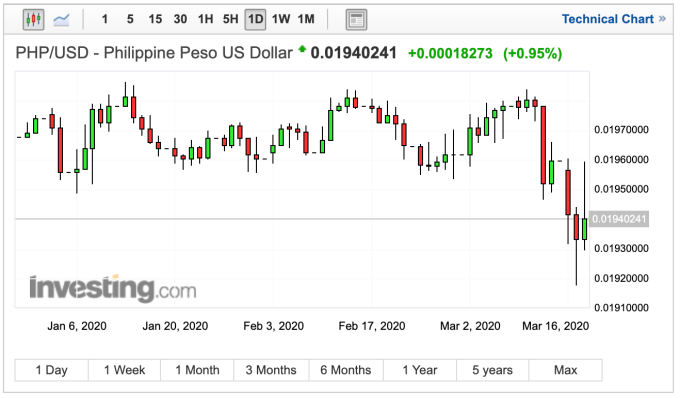Choose the 5H interval

[x=231, y=20]
